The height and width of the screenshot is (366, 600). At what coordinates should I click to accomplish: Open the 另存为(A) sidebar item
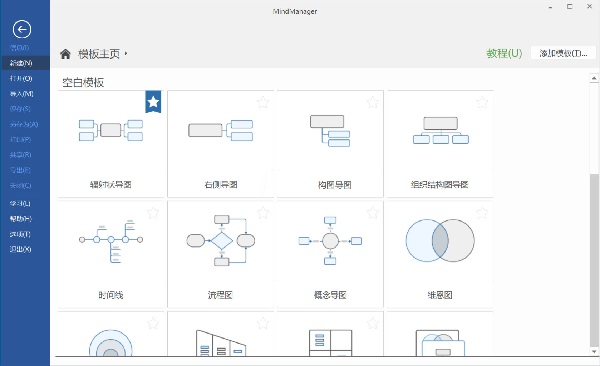pos(25,124)
